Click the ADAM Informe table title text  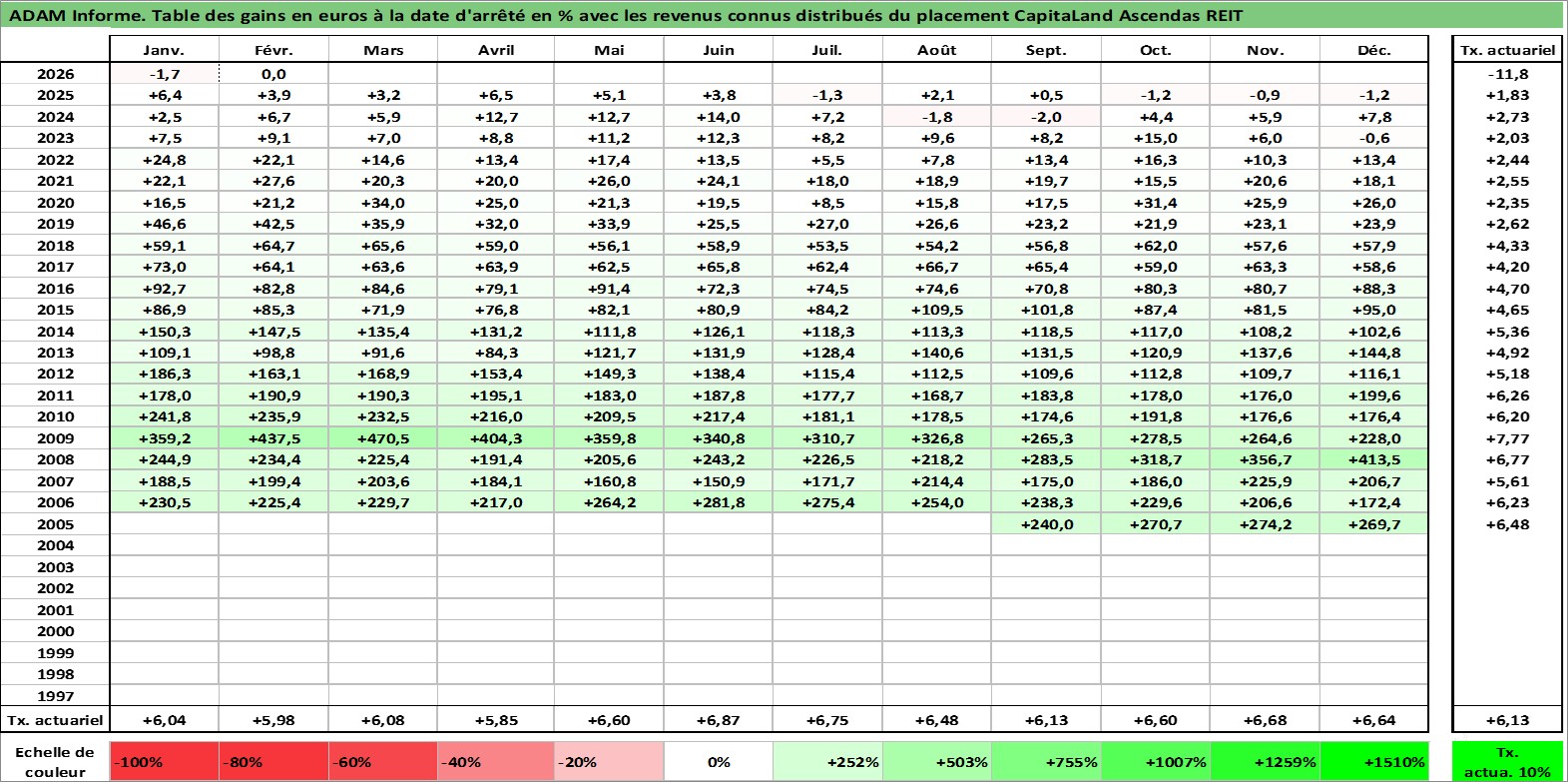tap(626, 15)
